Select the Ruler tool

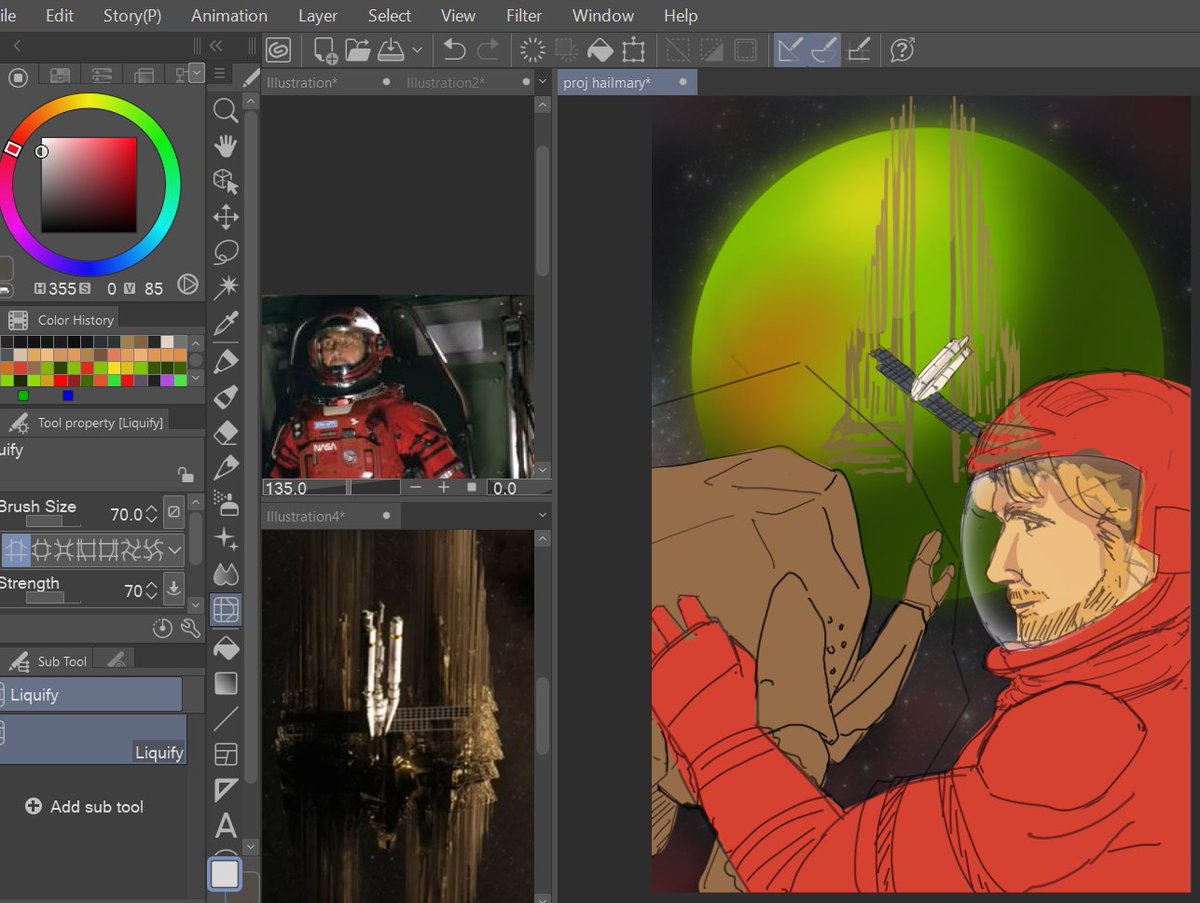[226, 790]
